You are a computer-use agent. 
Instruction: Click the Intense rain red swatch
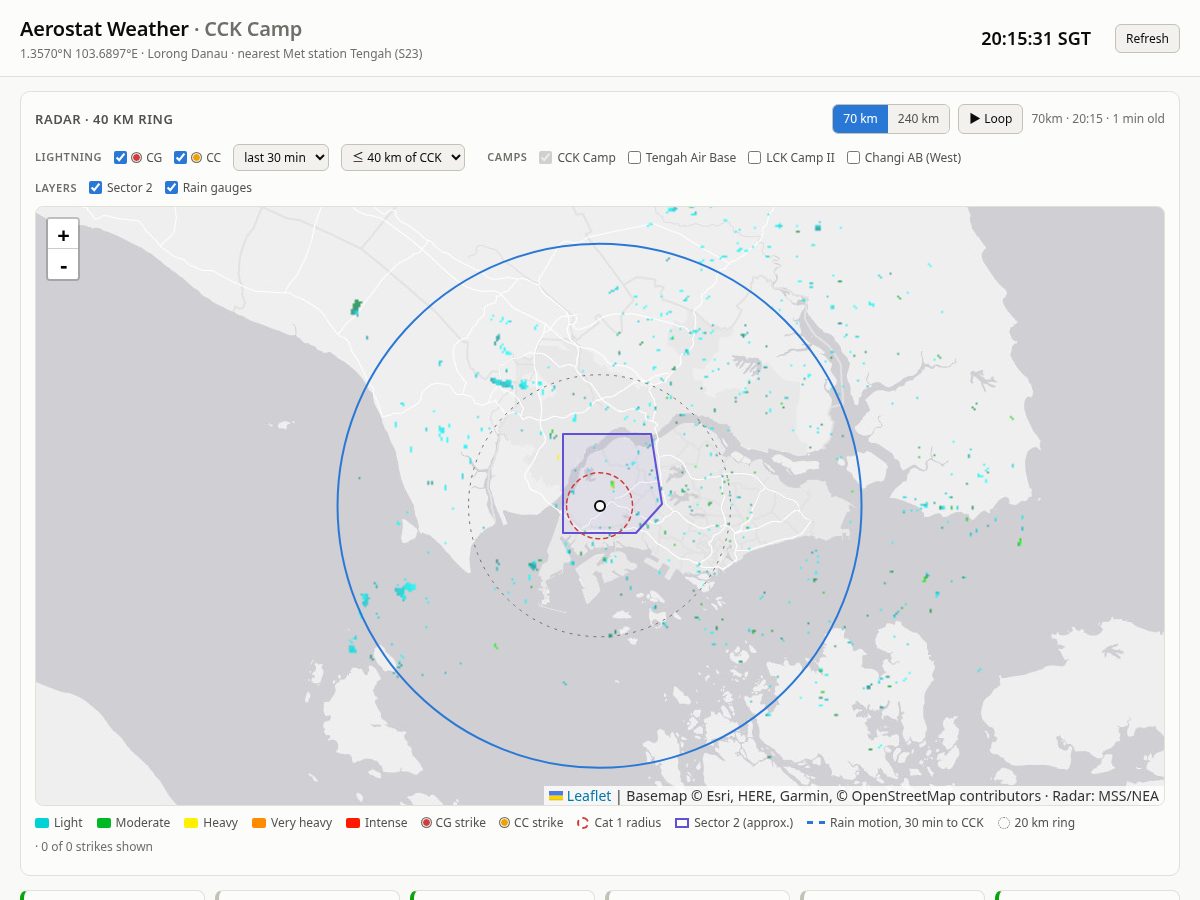[x=353, y=823]
